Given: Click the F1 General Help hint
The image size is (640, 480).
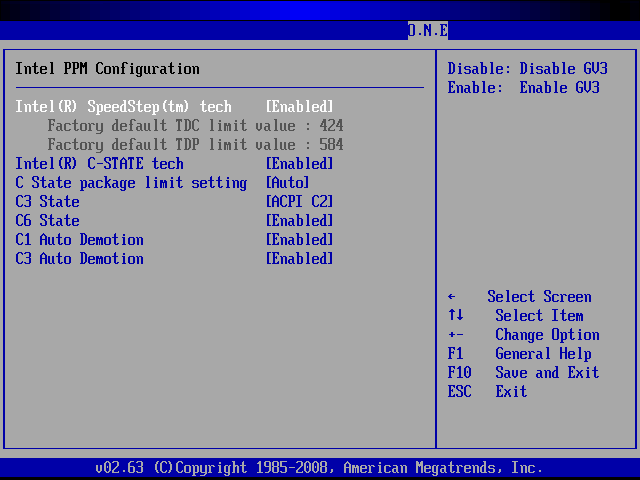Looking at the screenshot, I should (x=519, y=353).
